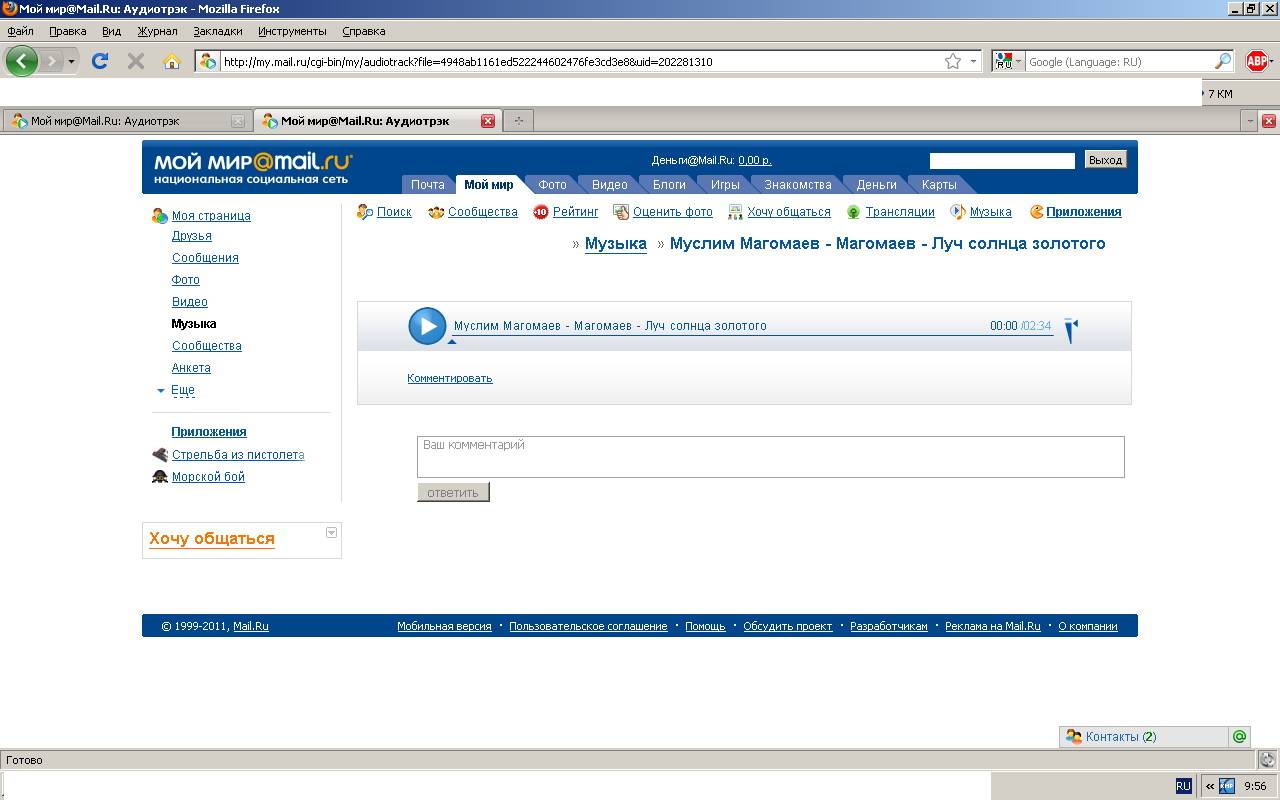The image size is (1280, 800).
Task: Open the Блоги tab
Action: click(x=669, y=184)
